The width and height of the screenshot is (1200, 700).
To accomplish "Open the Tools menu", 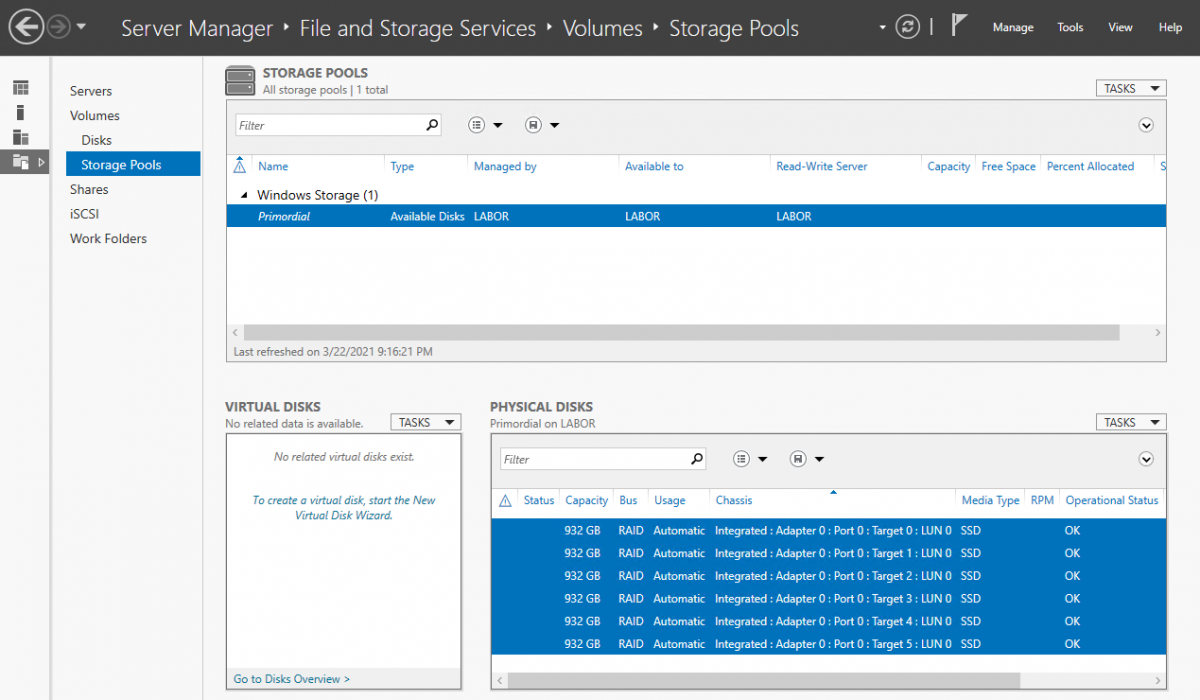I will [1070, 27].
